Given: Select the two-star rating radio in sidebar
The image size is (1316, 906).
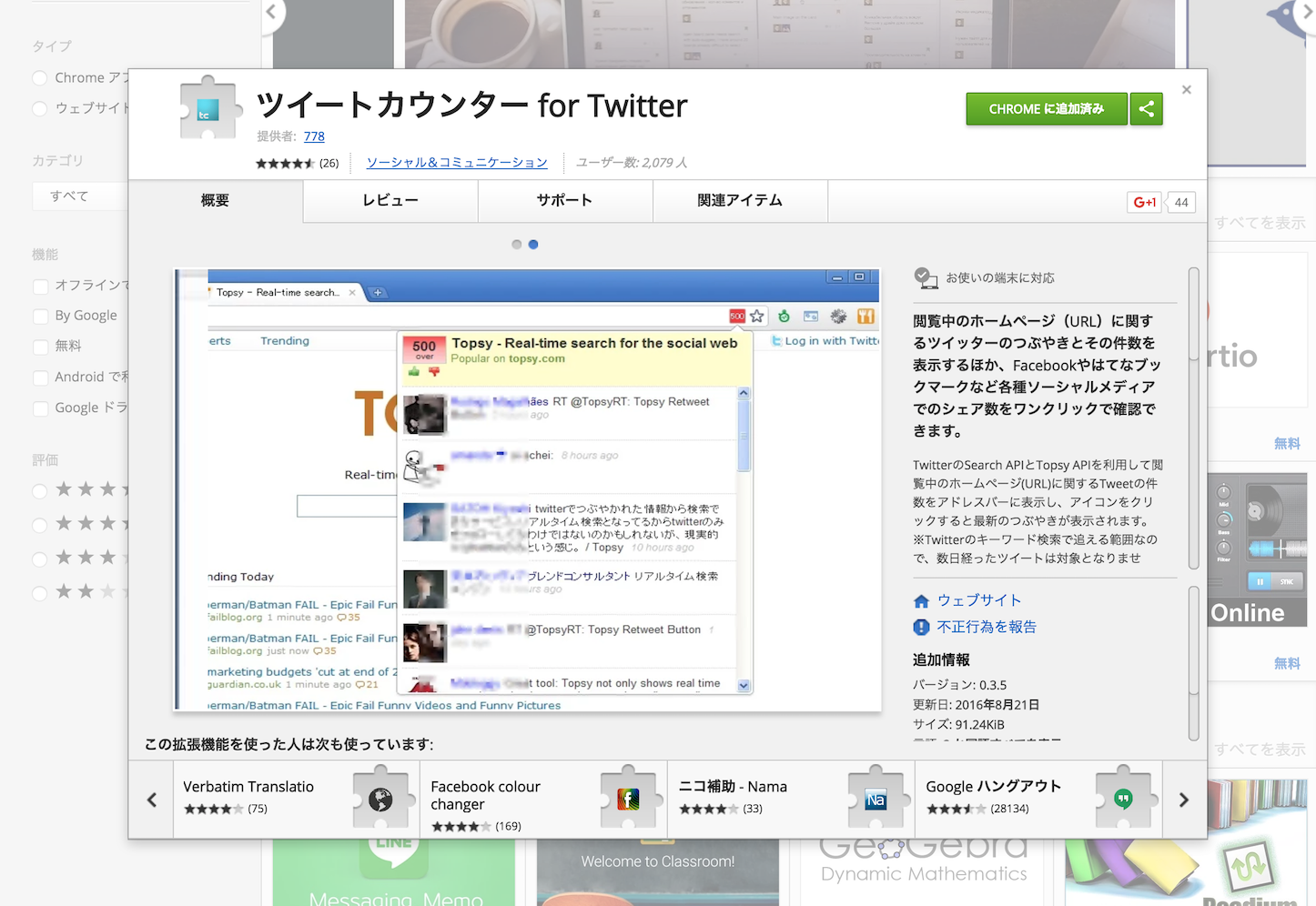Looking at the screenshot, I should coord(40,593).
